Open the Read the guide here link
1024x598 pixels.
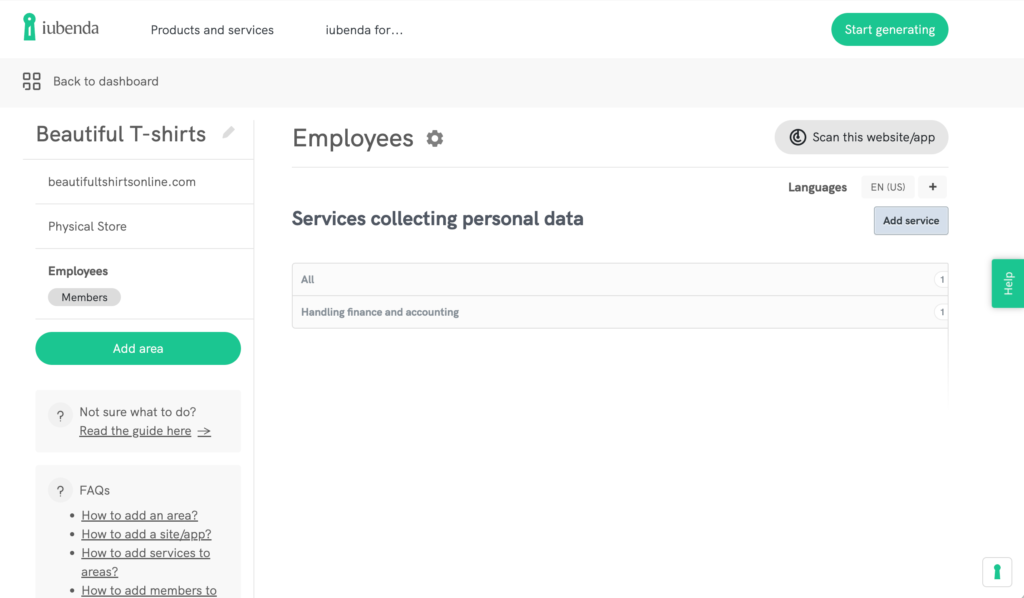(x=135, y=430)
